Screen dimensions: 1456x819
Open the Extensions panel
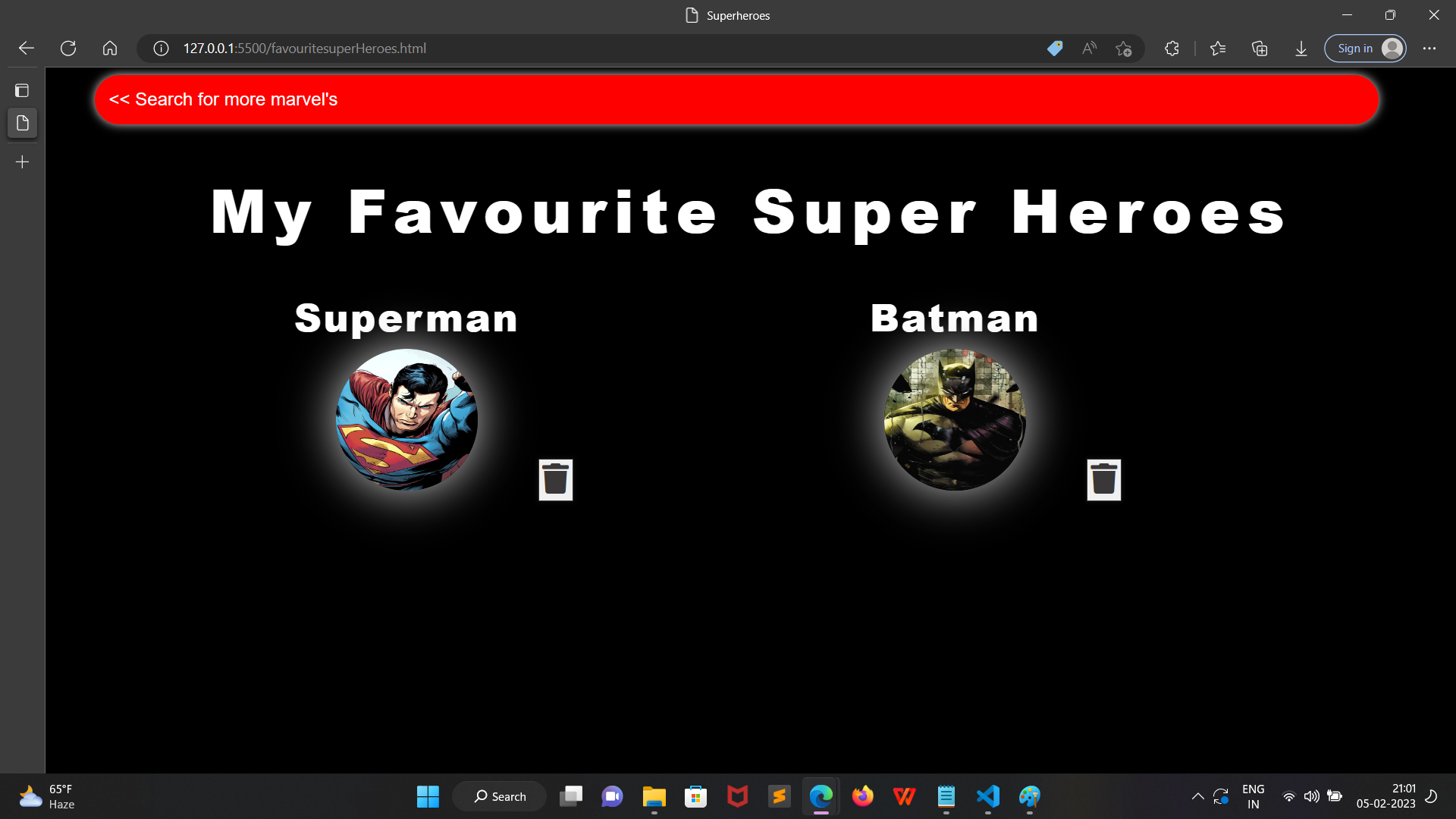point(1172,48)
